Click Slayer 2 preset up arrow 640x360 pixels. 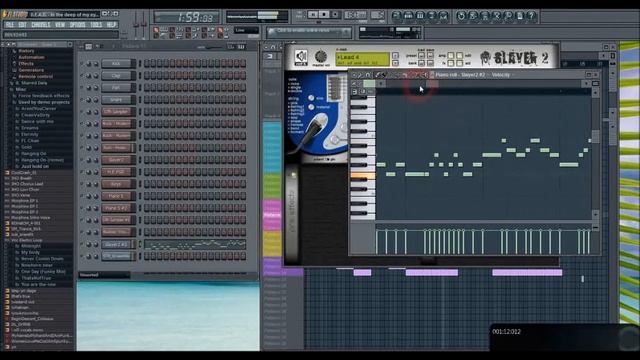click(x=395, y=55)
